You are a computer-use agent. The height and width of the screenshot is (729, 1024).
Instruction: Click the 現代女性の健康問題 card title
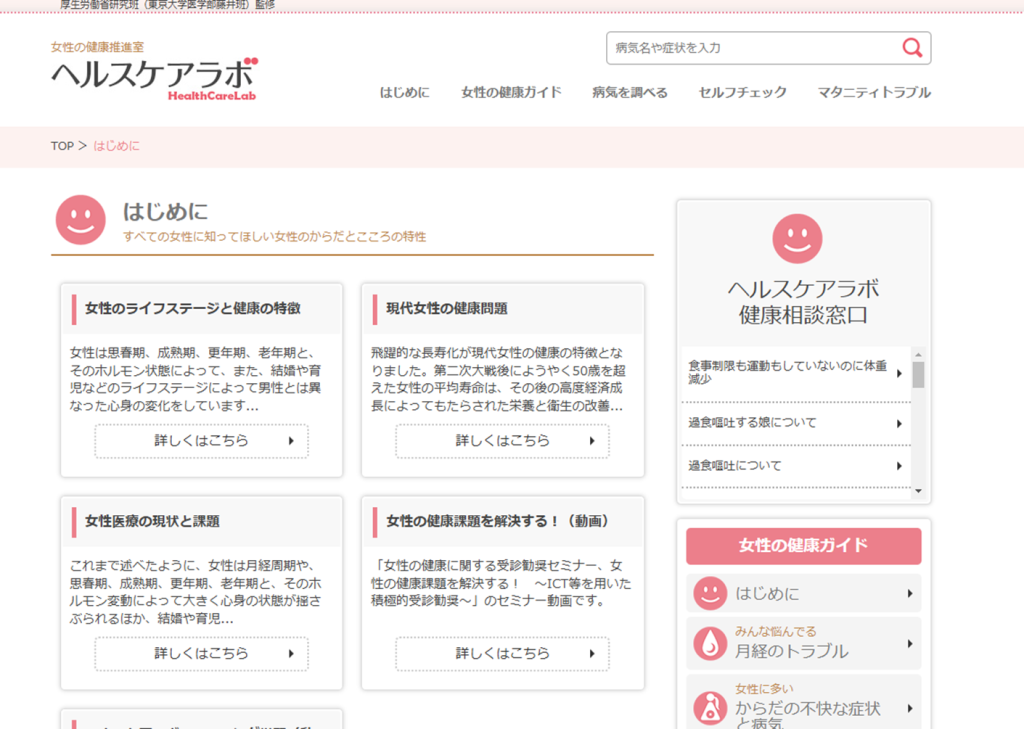coord(447,308)
